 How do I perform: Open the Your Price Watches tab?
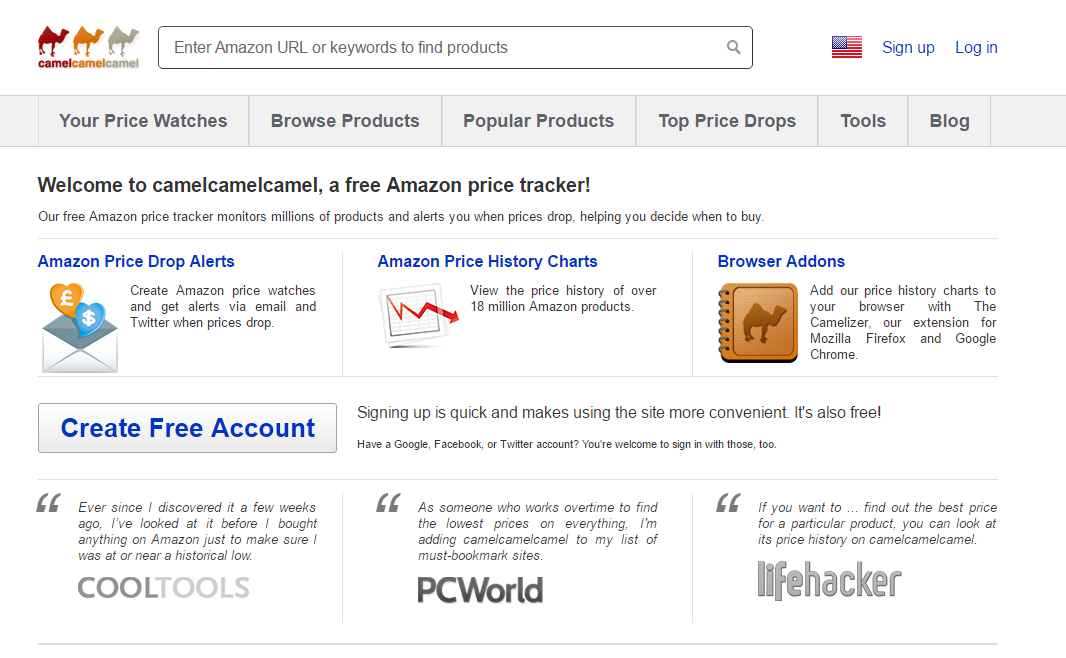point(143,121)
